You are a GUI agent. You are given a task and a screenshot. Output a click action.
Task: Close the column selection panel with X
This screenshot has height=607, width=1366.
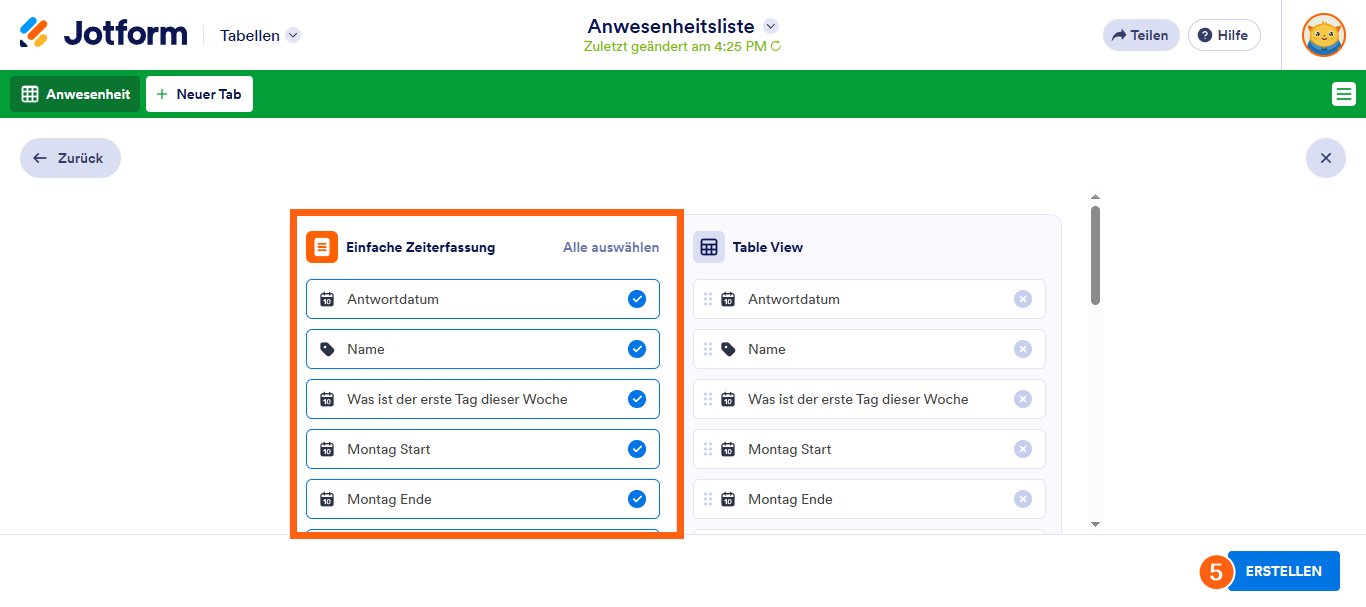(x=1325, y=158)
